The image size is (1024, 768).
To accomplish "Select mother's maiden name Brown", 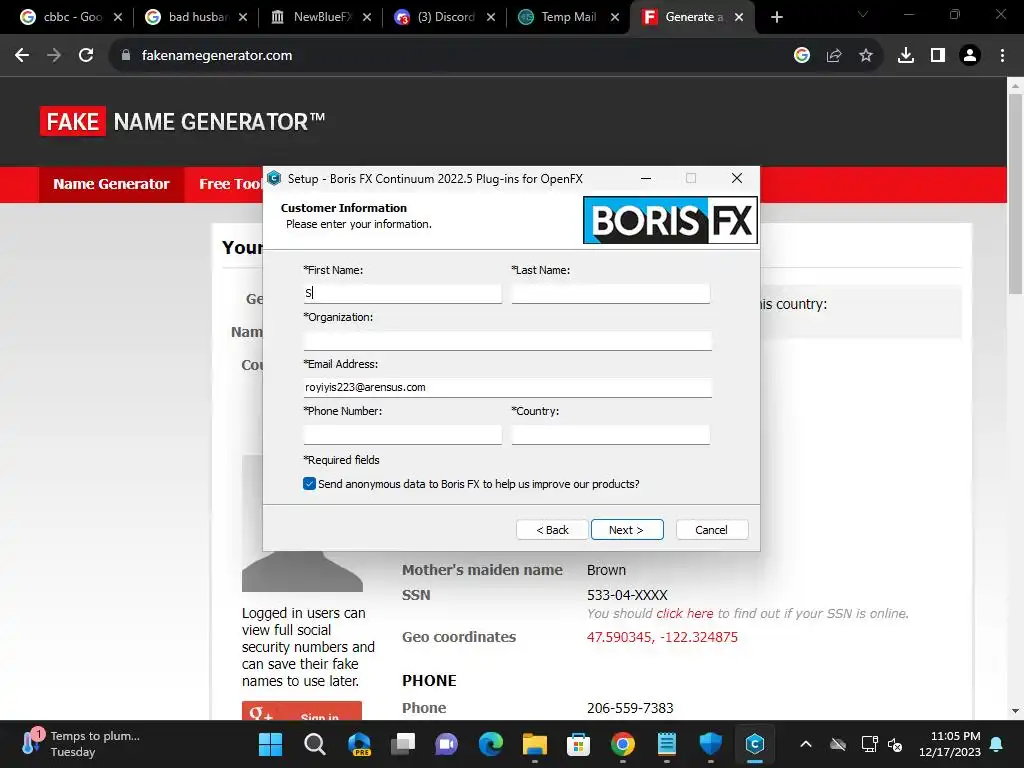I will (x=606, y=570).
